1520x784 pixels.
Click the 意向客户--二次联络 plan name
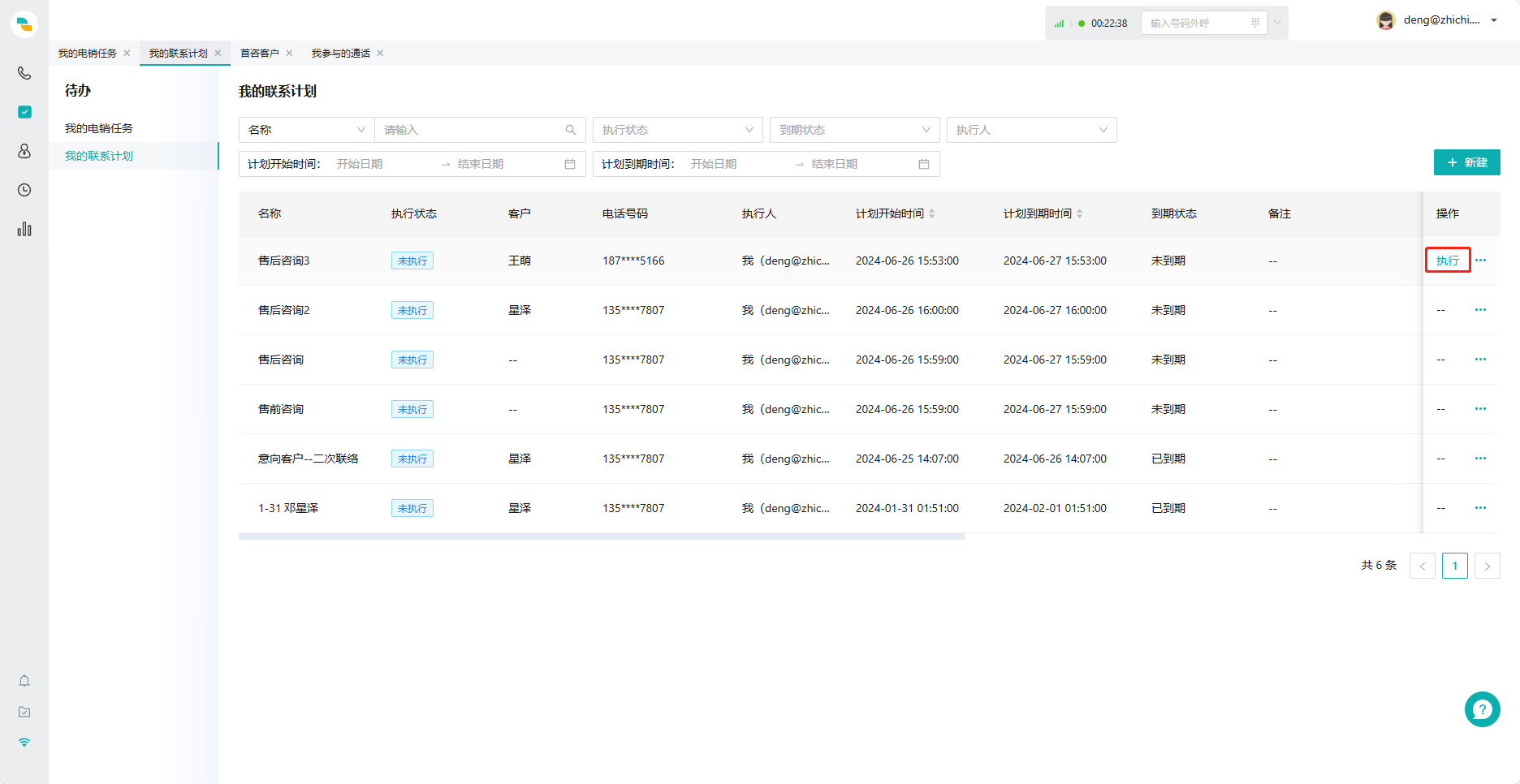click(309, 459)
